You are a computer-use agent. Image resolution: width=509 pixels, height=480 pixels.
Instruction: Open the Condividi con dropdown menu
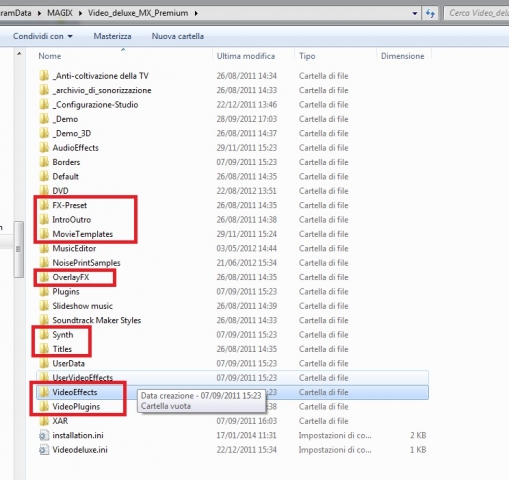coord(43,36)
